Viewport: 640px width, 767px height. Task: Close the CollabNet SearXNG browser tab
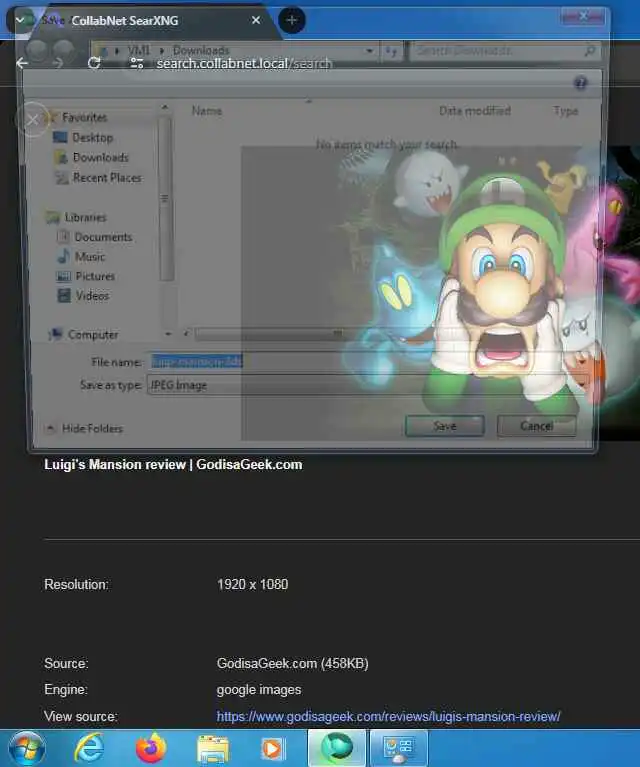click(255, 21)
